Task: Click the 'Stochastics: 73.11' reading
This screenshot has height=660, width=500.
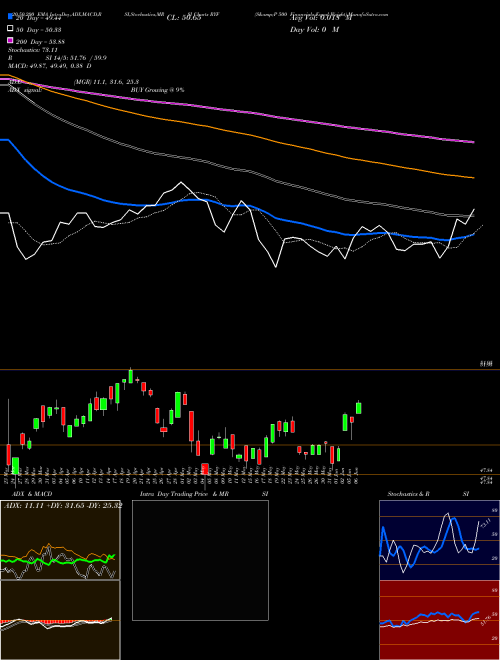Action: pyautogui.click(x=33, y=50)
